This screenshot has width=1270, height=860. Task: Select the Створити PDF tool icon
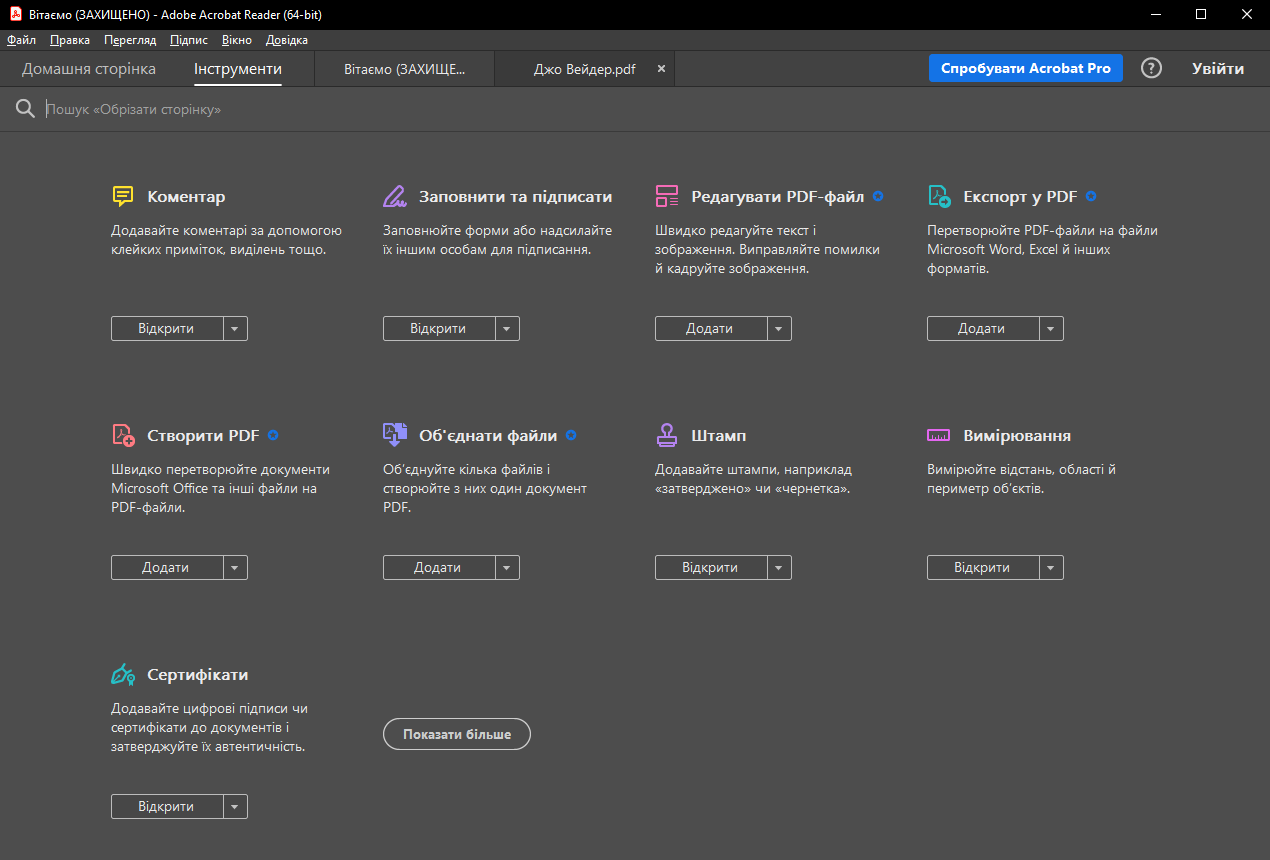click(122, 435)
